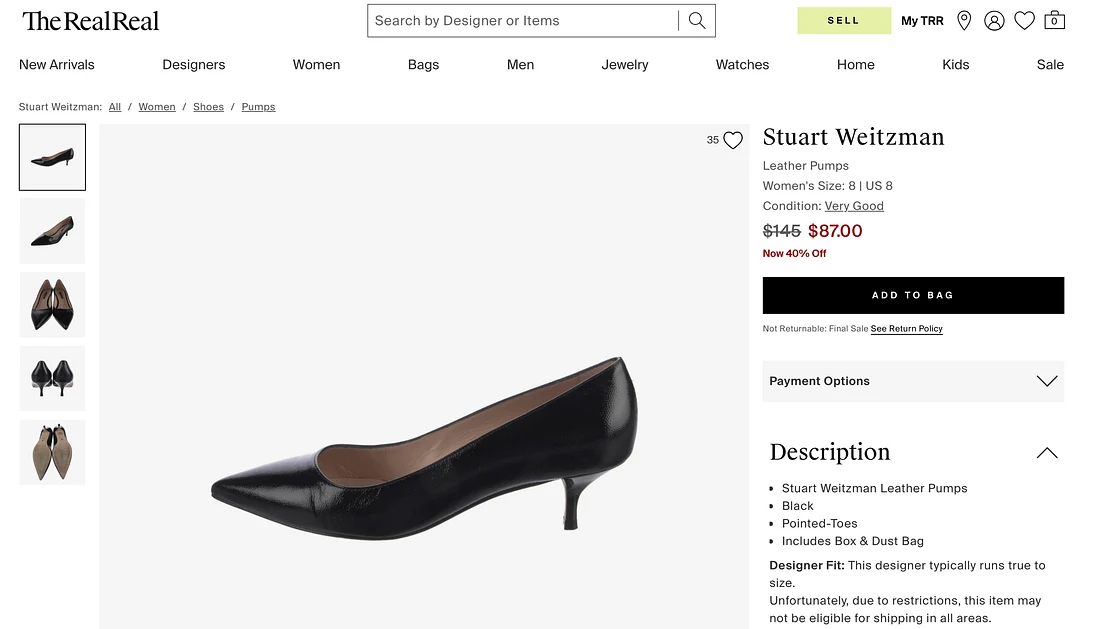Click the Women's Size: 8 | US 8 text
This screenshot has width=1100, height=629.
click(x=827, y=186)
